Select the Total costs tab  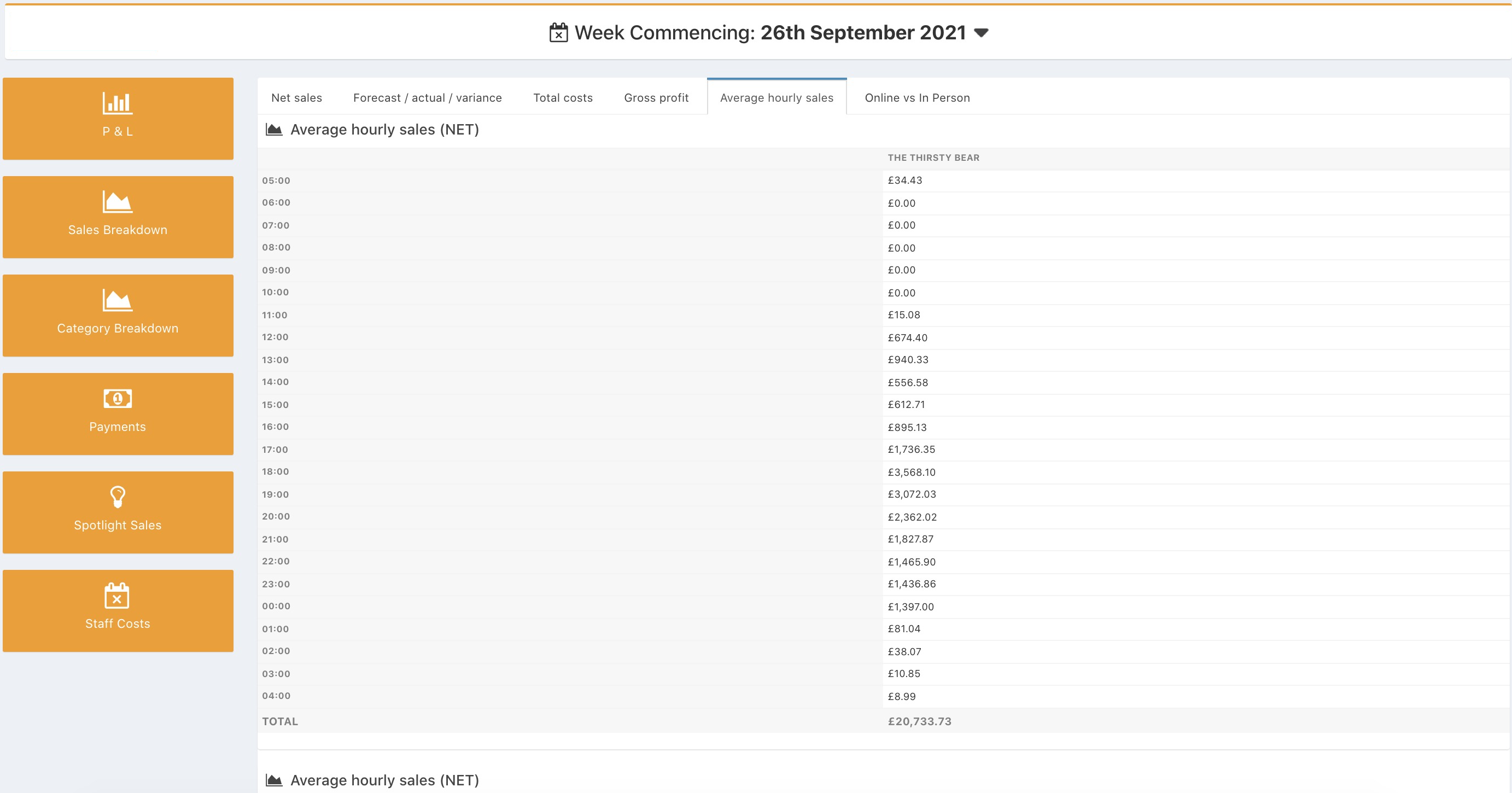tap(562, 98)
